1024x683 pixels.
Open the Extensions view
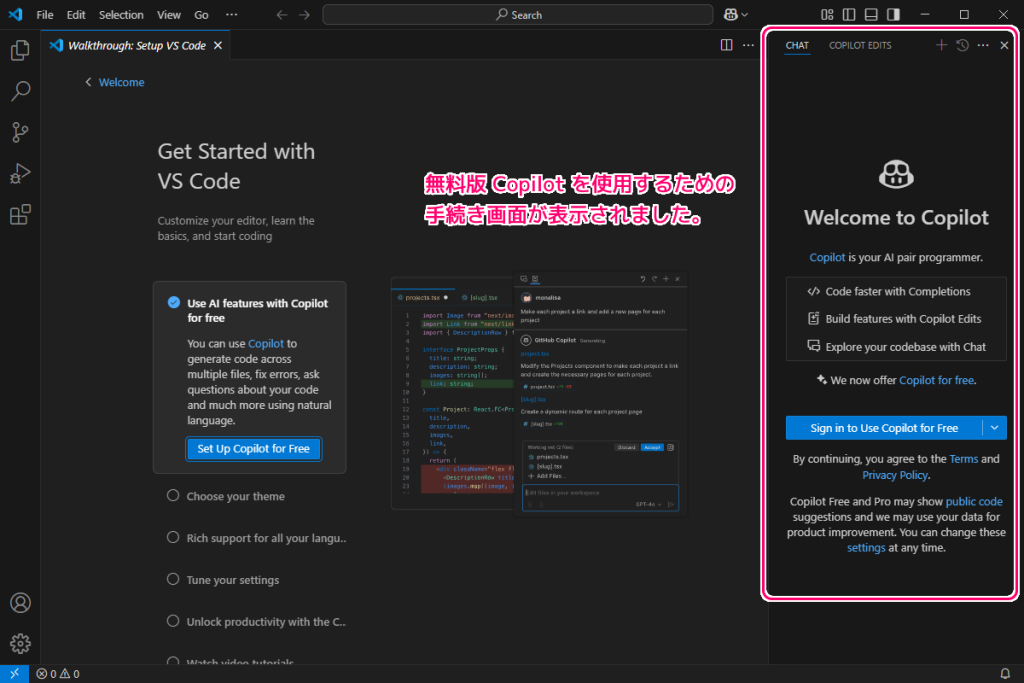[20, 214]
